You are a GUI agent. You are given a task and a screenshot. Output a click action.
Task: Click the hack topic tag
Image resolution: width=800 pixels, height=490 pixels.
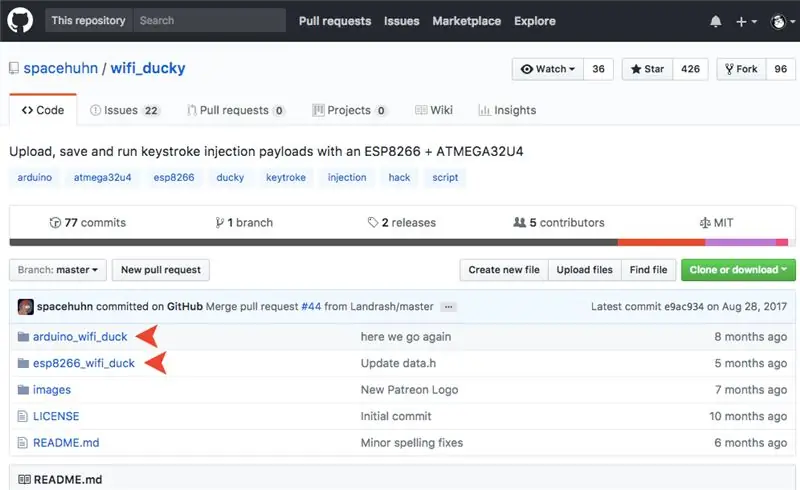[x=399, y=178]
